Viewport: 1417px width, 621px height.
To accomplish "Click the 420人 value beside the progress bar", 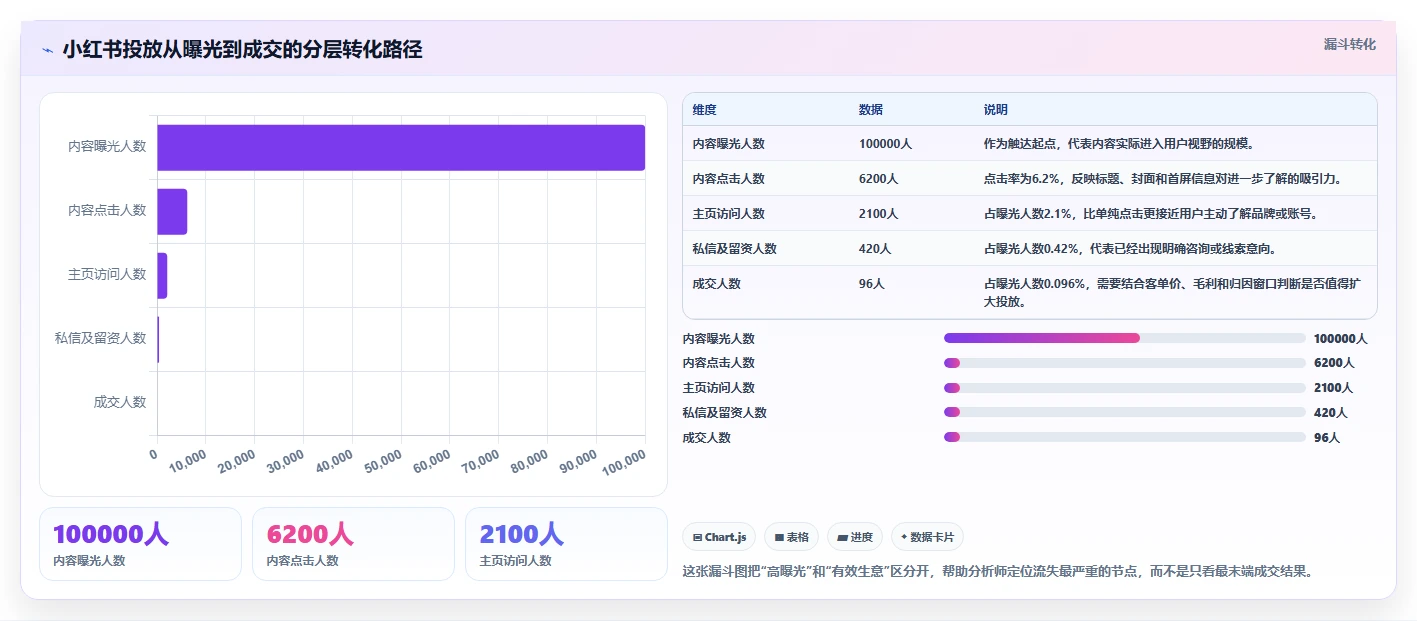I will click(x=1330, y=413).
